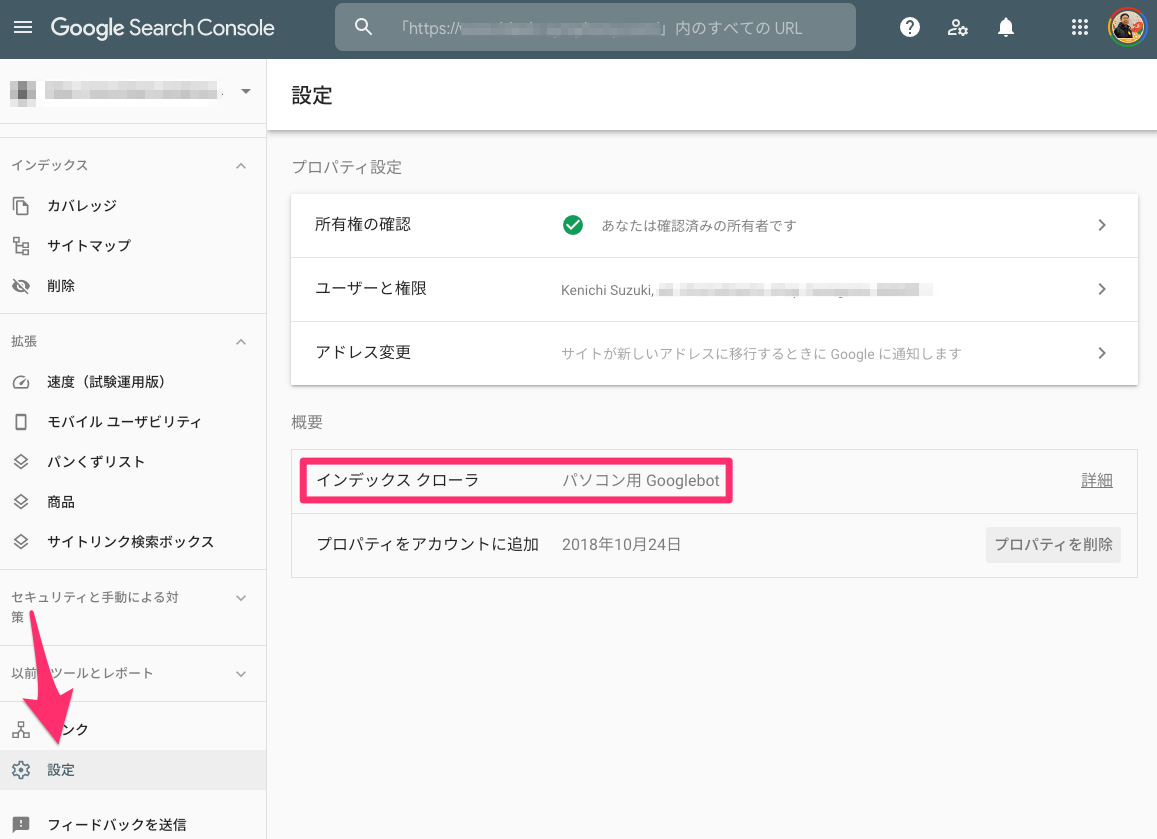
Task: Open 所有権の確認 row chevron
Action: [1102, 225]
